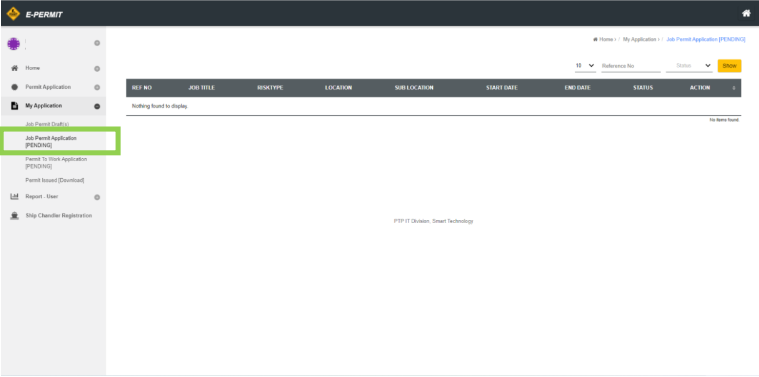Click the E-PERMIT logo icon

pyautogui.click(x=13, y=14)
